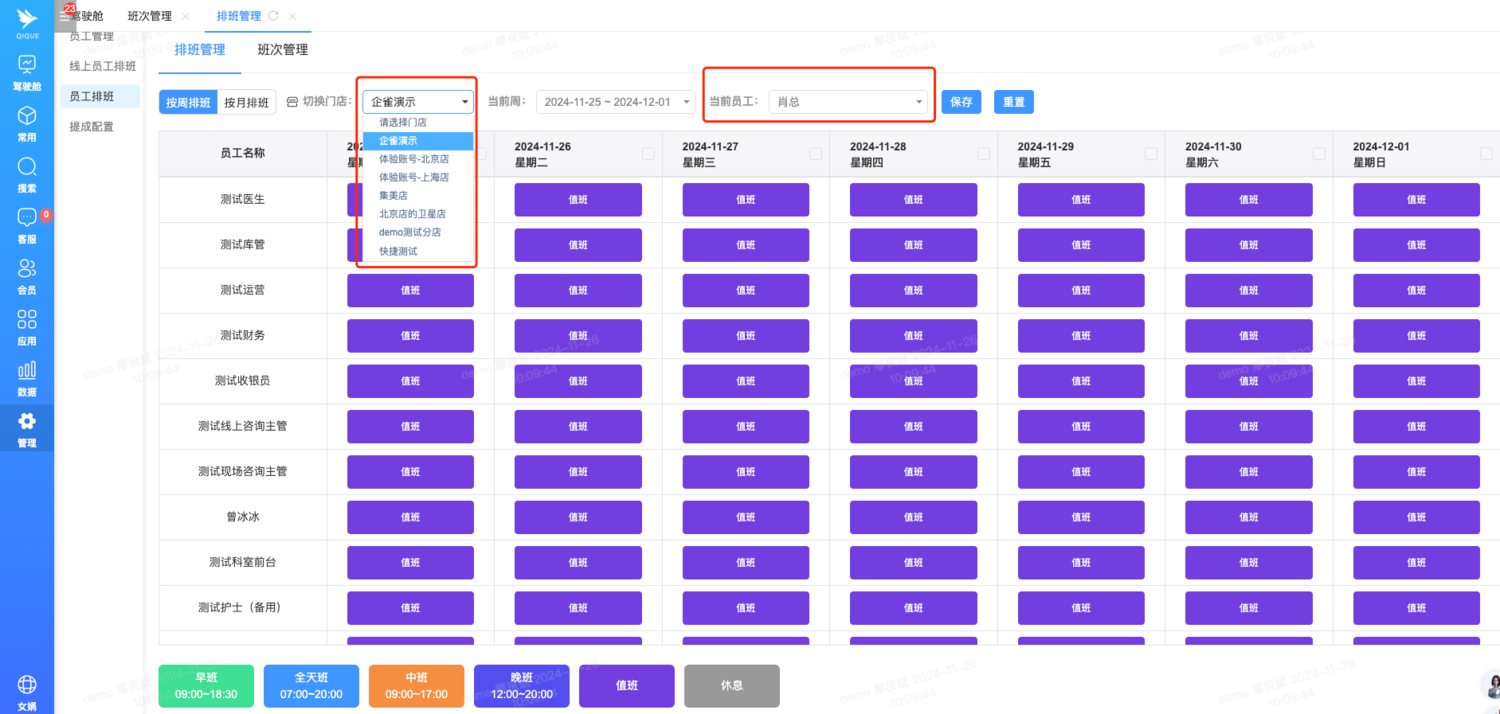The width and height of the screenshot is (1500, 714).
Task: Open the 当前员工 dropdown showing 肖总
Action: point(848,102)
